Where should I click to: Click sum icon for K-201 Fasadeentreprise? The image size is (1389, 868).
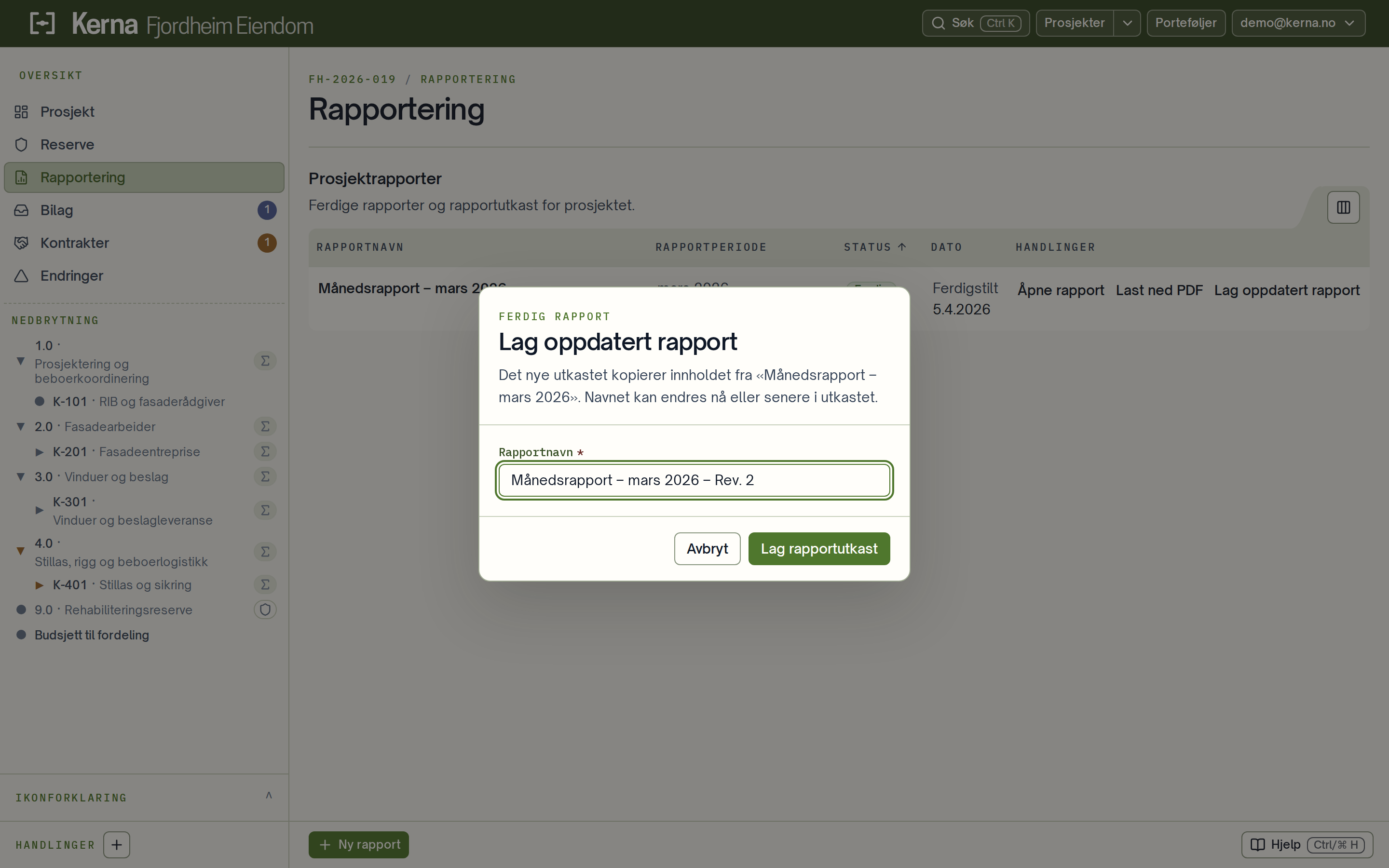click(x=265, y=452)
